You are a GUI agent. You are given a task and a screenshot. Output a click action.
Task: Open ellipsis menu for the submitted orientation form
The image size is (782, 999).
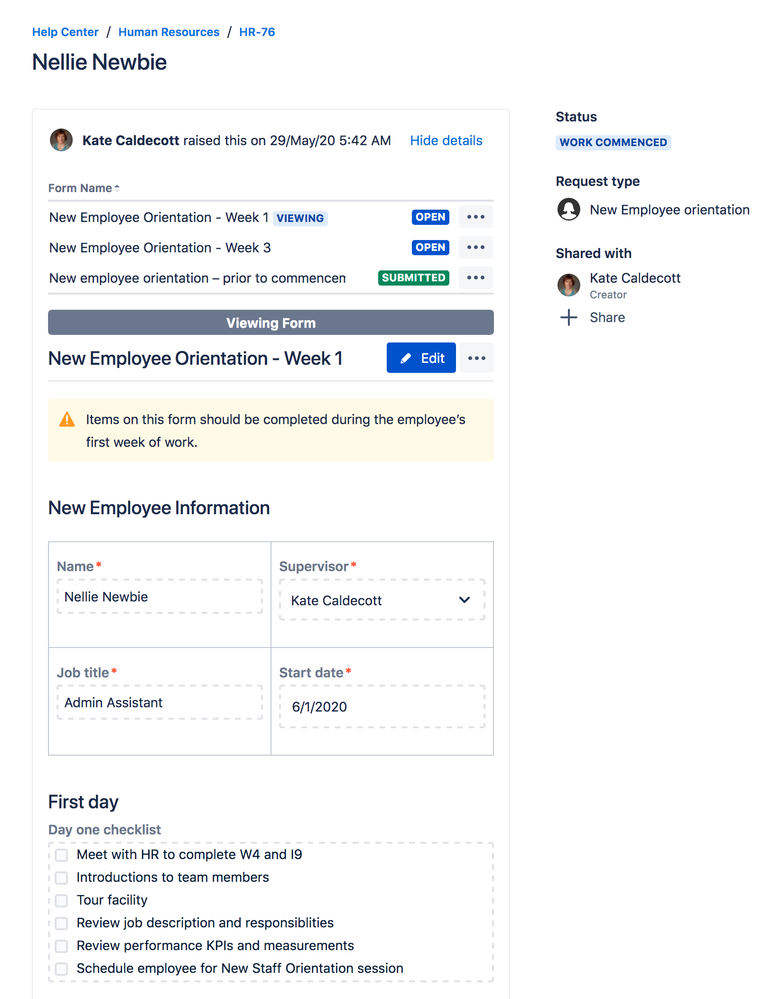(476, 277)
